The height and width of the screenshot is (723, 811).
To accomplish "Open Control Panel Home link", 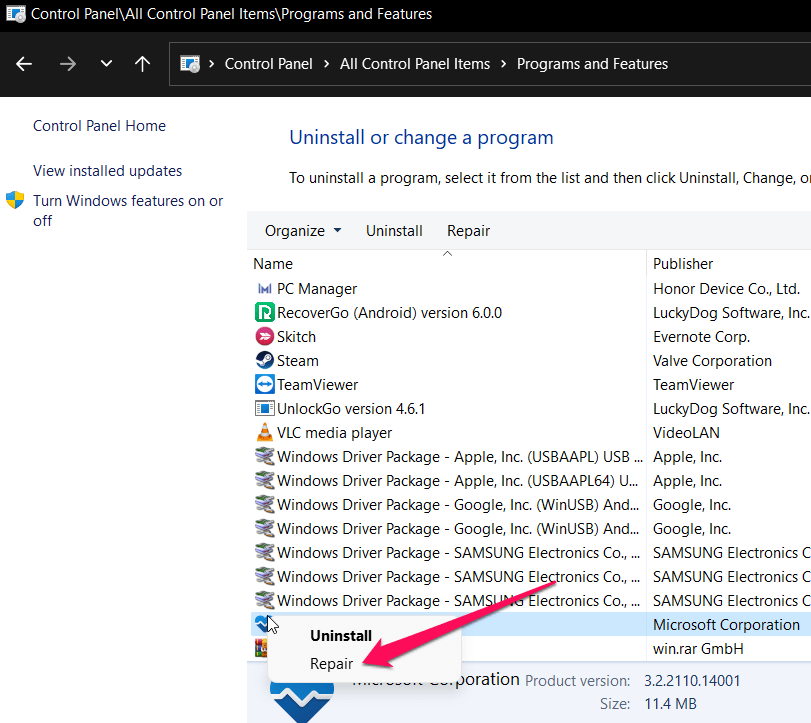I will (x=99, y=126).
